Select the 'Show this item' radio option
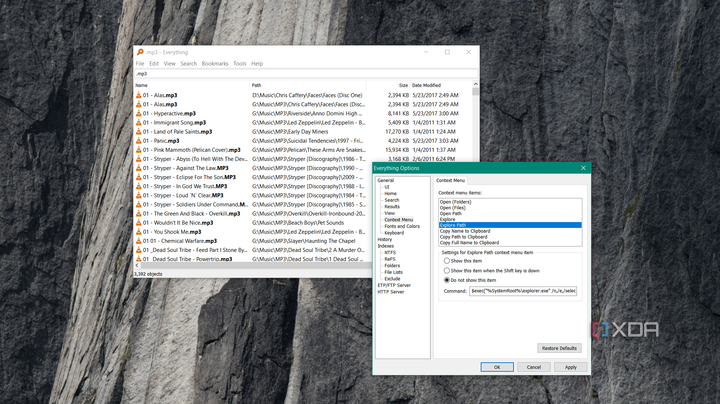The height and width of the screenshot is (404, 720). pyautogui.click(x=446, y=260)
